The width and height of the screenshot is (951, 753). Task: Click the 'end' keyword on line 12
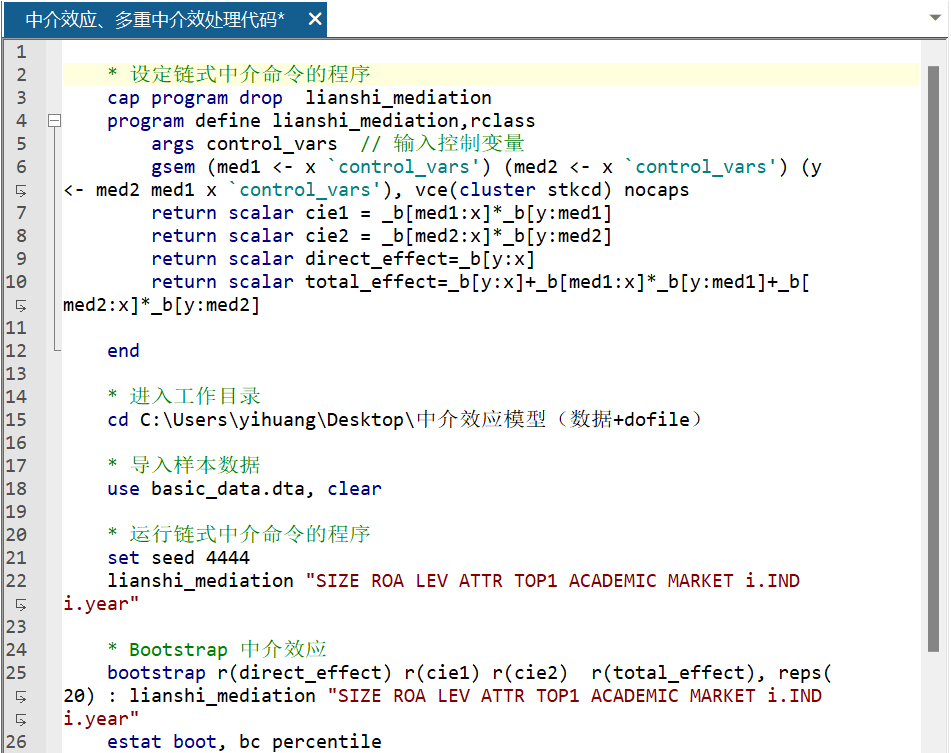coord(123,350)
